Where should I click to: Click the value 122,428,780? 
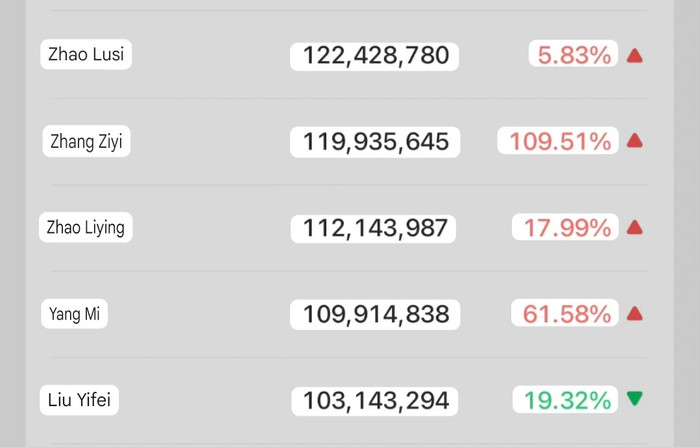pos(375,56)
